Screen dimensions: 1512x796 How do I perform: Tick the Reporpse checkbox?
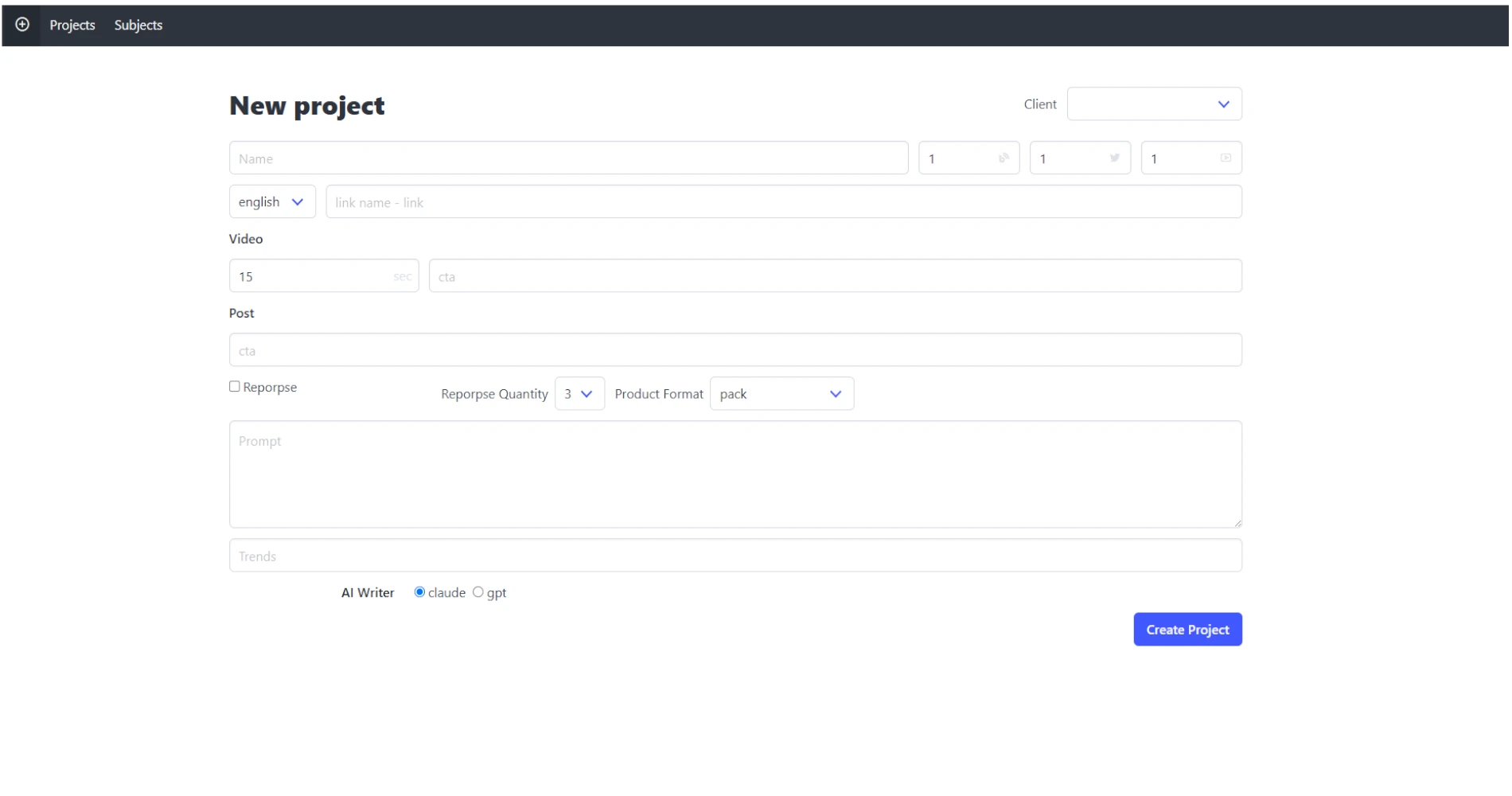point(235,387)
